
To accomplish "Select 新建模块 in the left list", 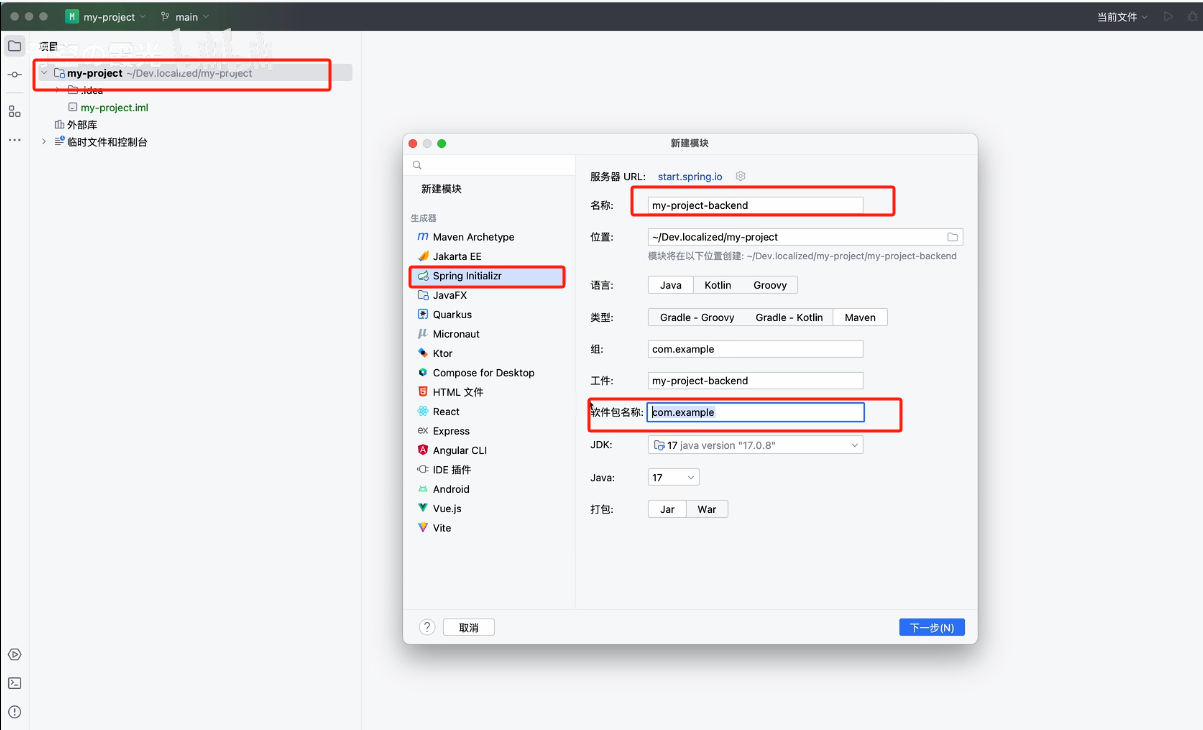I will pos(441,189).
